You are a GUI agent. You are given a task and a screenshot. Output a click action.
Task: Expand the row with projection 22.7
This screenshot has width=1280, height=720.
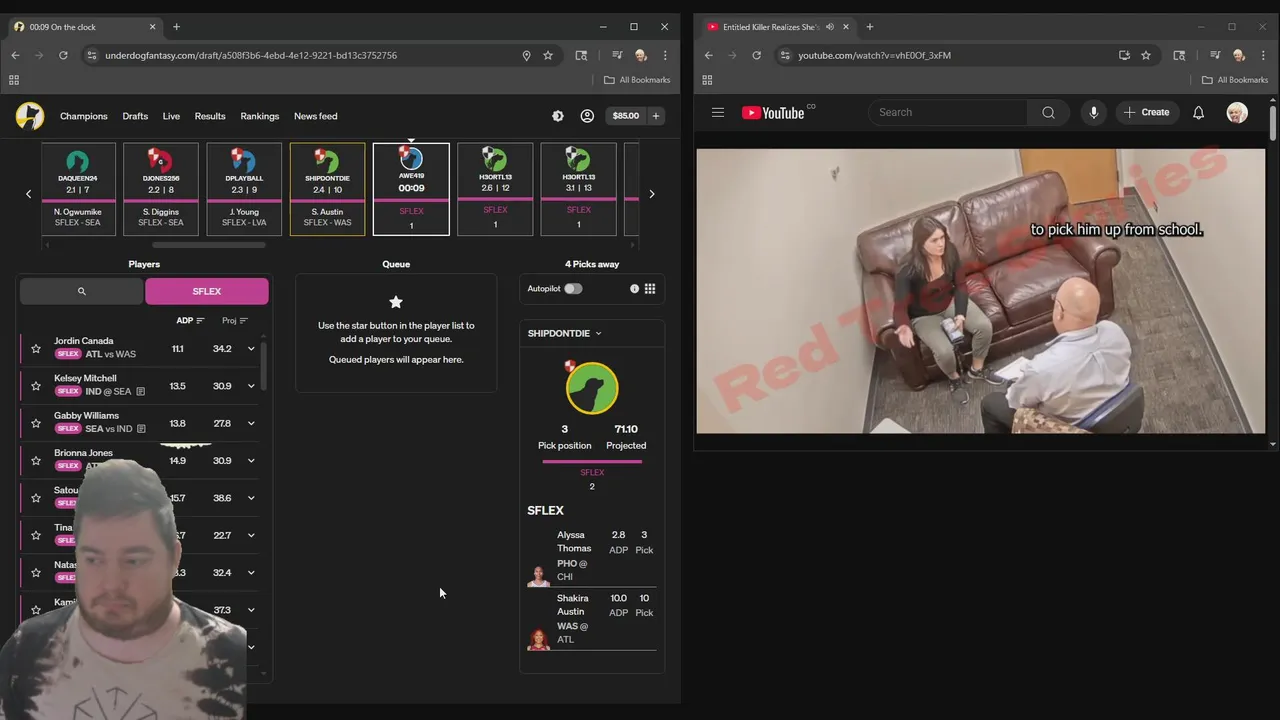coord(251,535)
